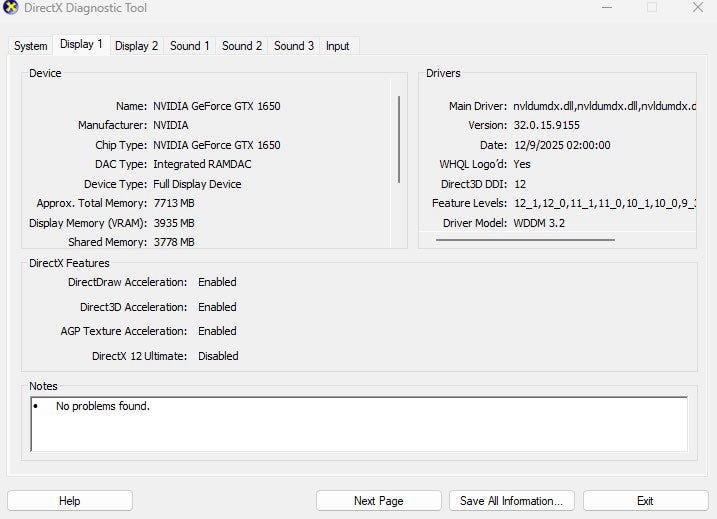Image resolution: width=717 pixels, height=519 pixels.
Task: Minimize the DirectX Diagnostic Tool window
Action: 607,7
